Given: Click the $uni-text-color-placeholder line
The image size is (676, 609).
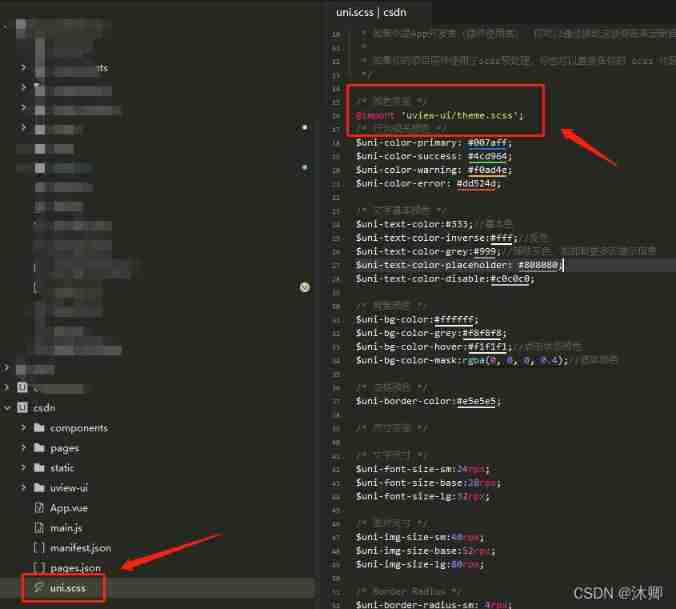Looking at the screenshot, I should [459, 265].
